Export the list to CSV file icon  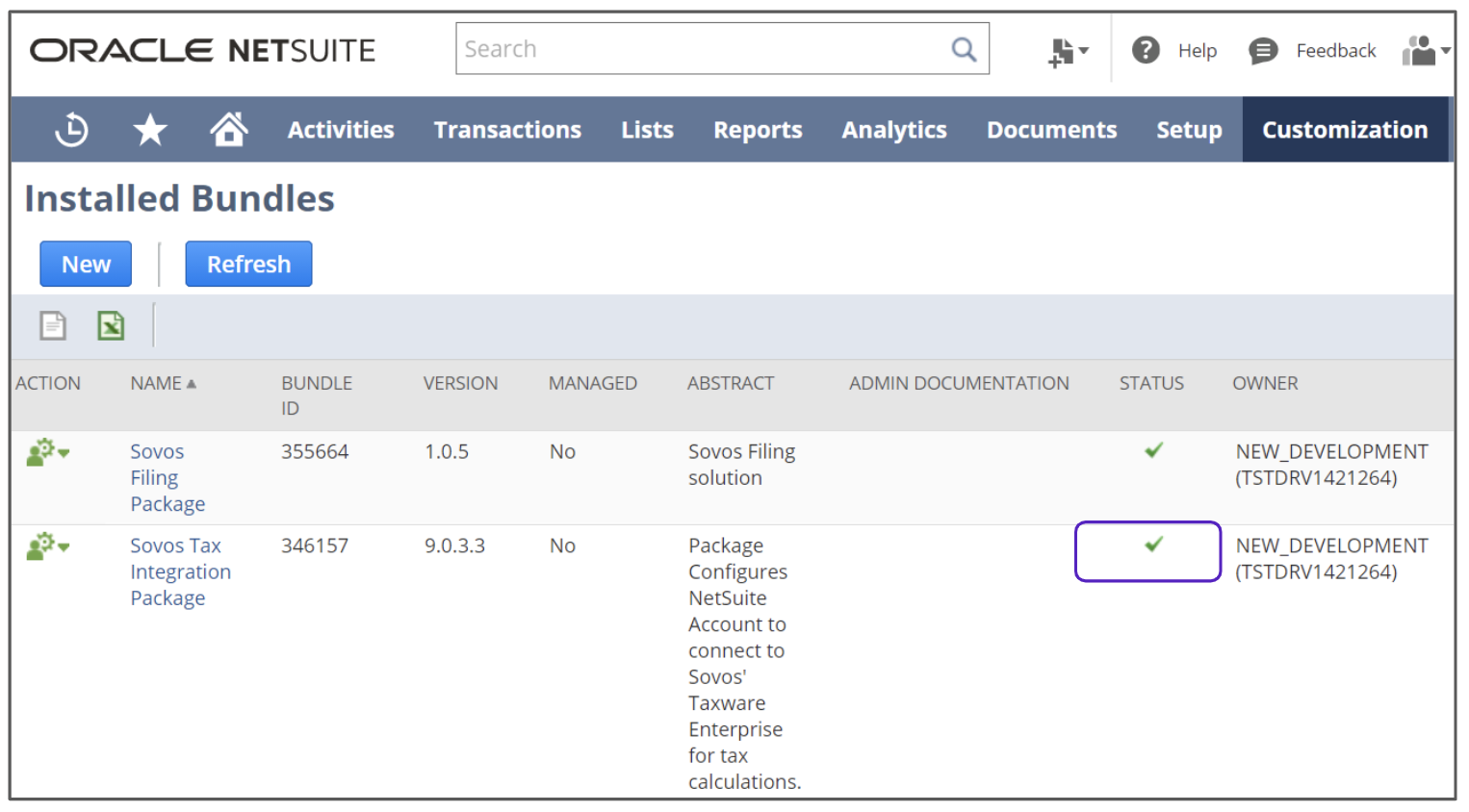point(53,326)
